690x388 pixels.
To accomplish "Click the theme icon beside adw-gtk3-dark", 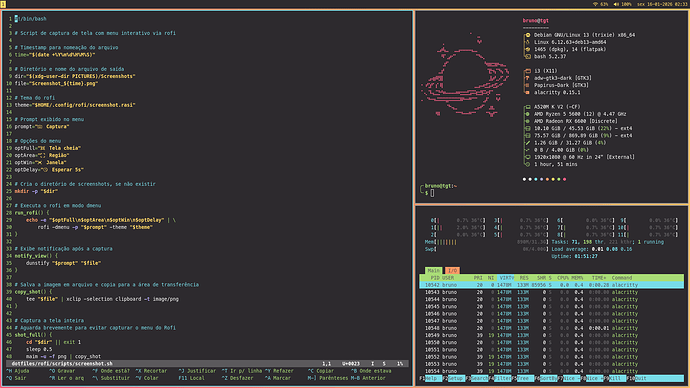I will tap(528, 78).
